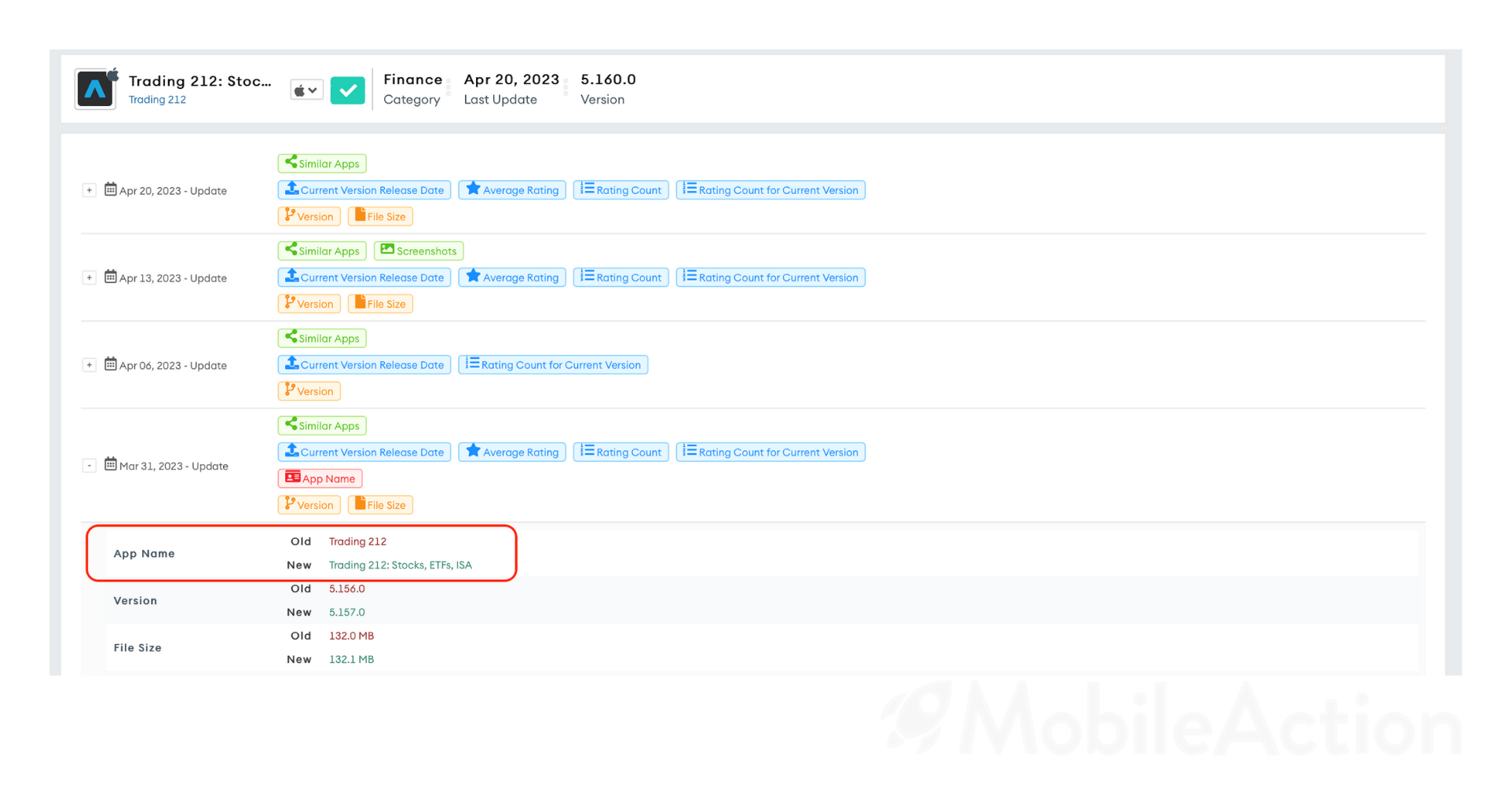This screenshot has width=1512, height=806.
Task: Click Rating Count for Current Version, Apr 20
Action: 771,190
